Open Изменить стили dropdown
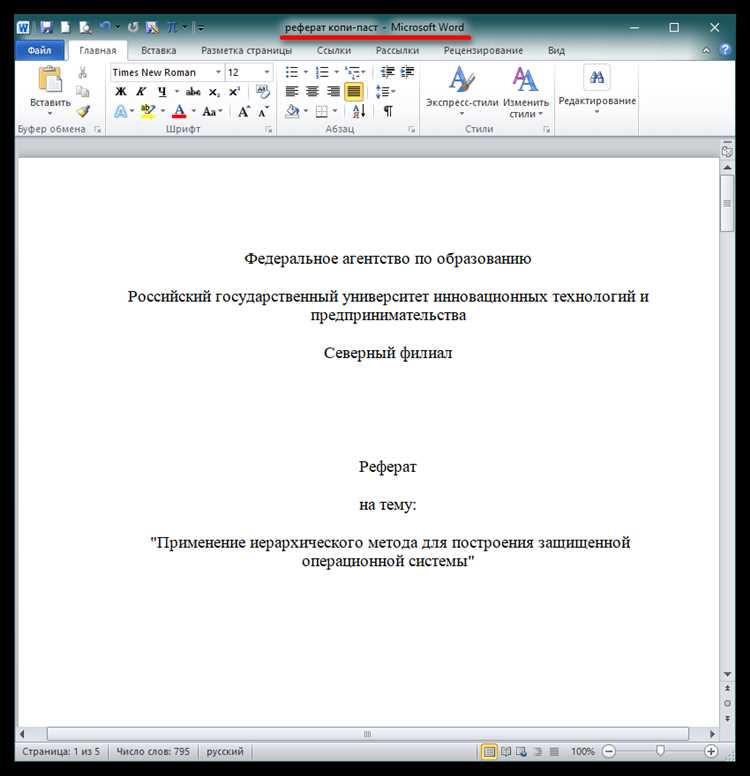The image size is (750, 776). coord(526,93)
